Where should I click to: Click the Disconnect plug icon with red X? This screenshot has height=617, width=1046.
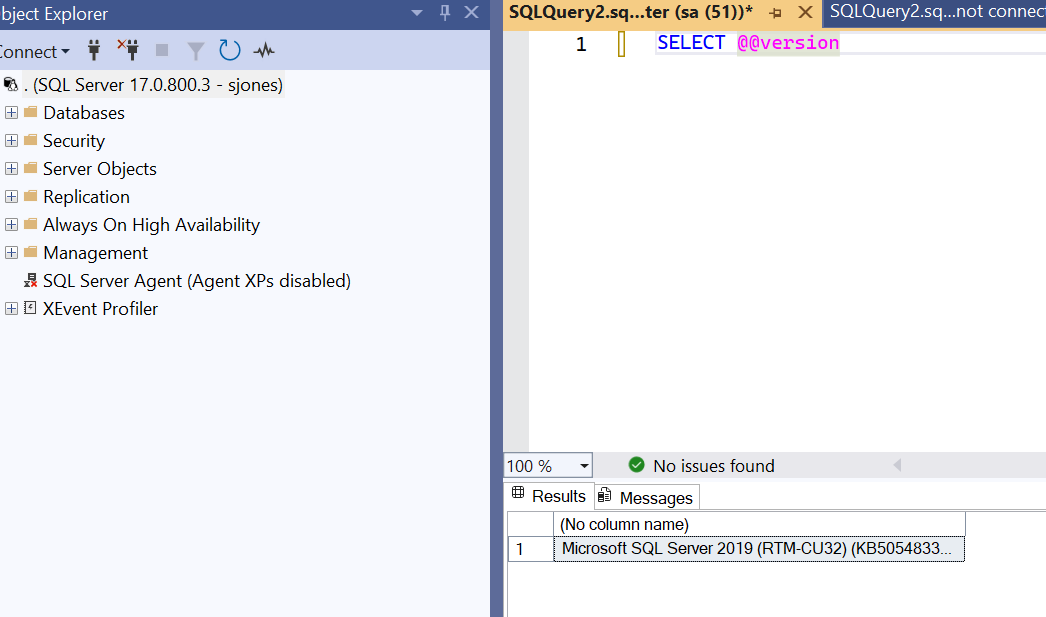[127, 50]
